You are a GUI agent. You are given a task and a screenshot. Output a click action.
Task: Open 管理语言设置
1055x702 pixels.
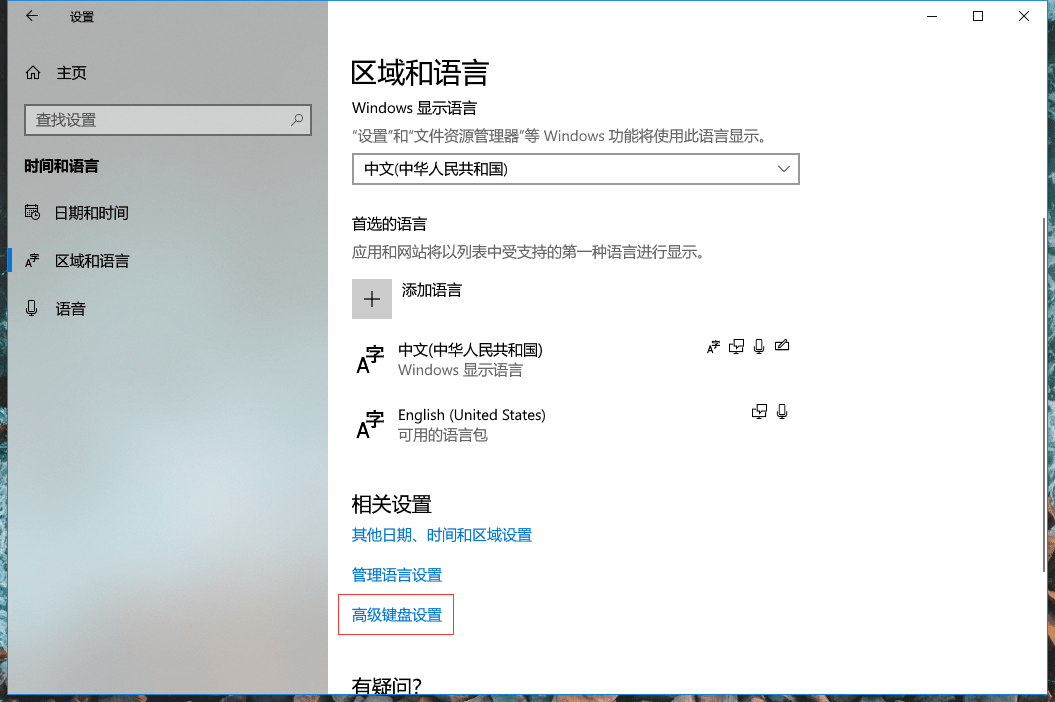point(397,574)
